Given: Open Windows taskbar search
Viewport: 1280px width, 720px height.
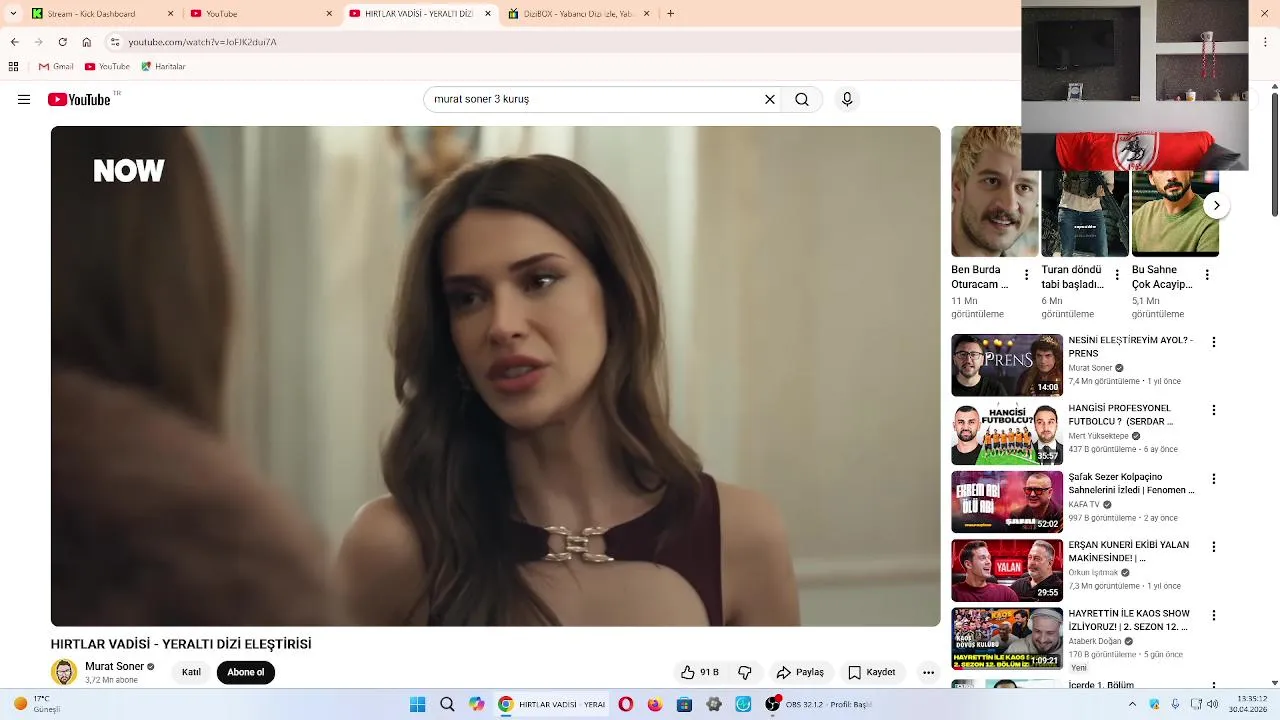Looking at the screenshot, I should coord(447,704).
